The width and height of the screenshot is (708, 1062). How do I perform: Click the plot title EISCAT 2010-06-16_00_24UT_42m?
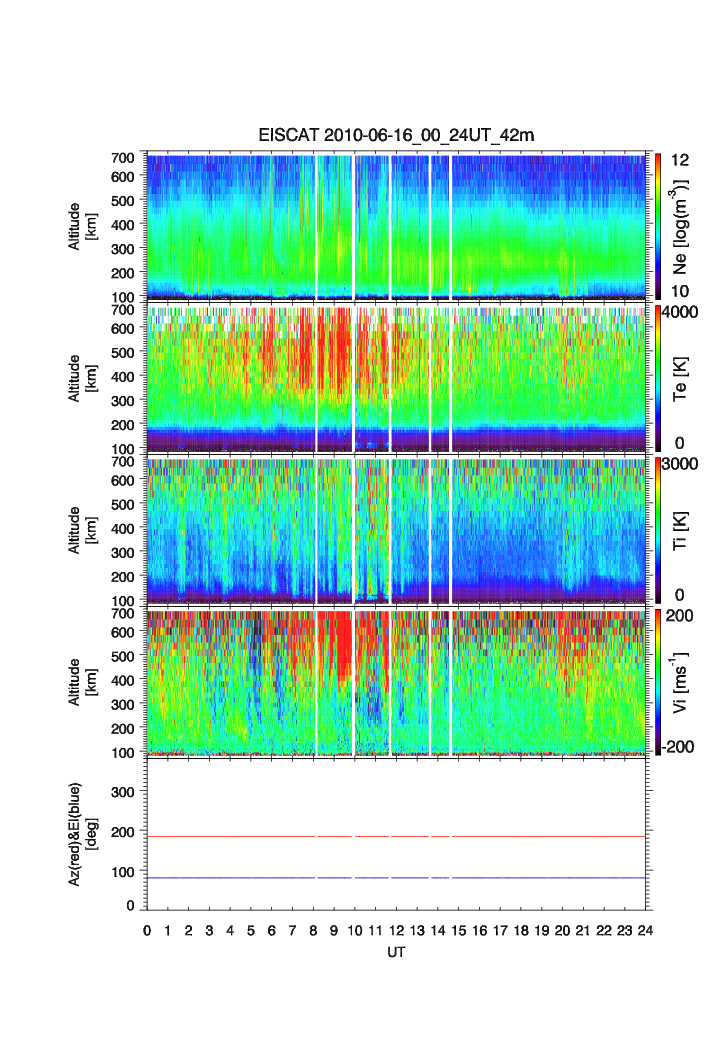[x=399, y=136]
